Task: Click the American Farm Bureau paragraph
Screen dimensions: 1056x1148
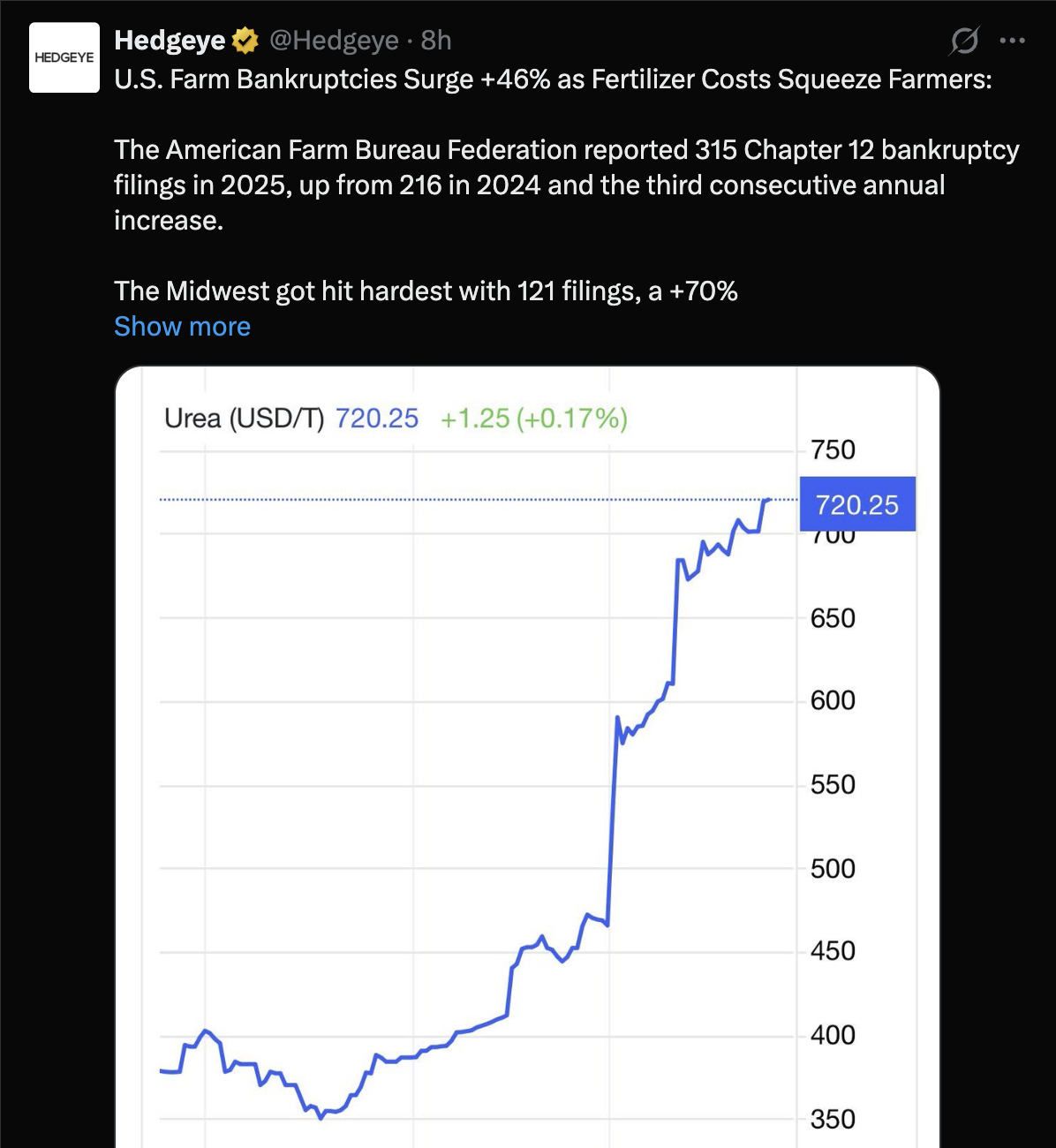Action: click(x=565, y=185)
